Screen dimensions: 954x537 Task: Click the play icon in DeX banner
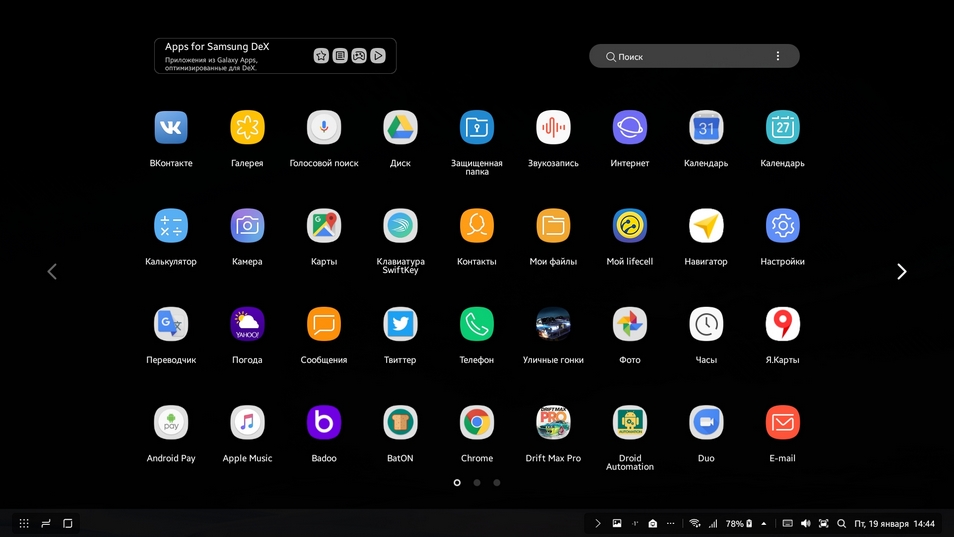pos(378,56)
